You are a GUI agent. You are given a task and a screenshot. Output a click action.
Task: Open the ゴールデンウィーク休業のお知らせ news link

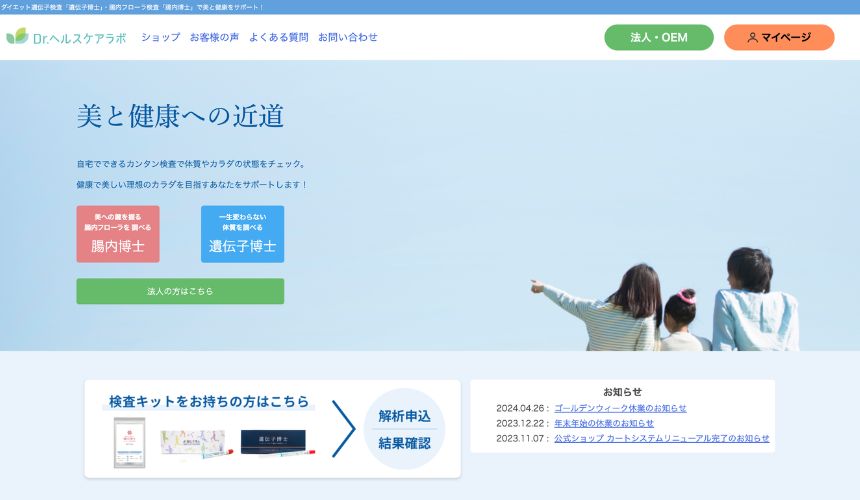(620, 408)
